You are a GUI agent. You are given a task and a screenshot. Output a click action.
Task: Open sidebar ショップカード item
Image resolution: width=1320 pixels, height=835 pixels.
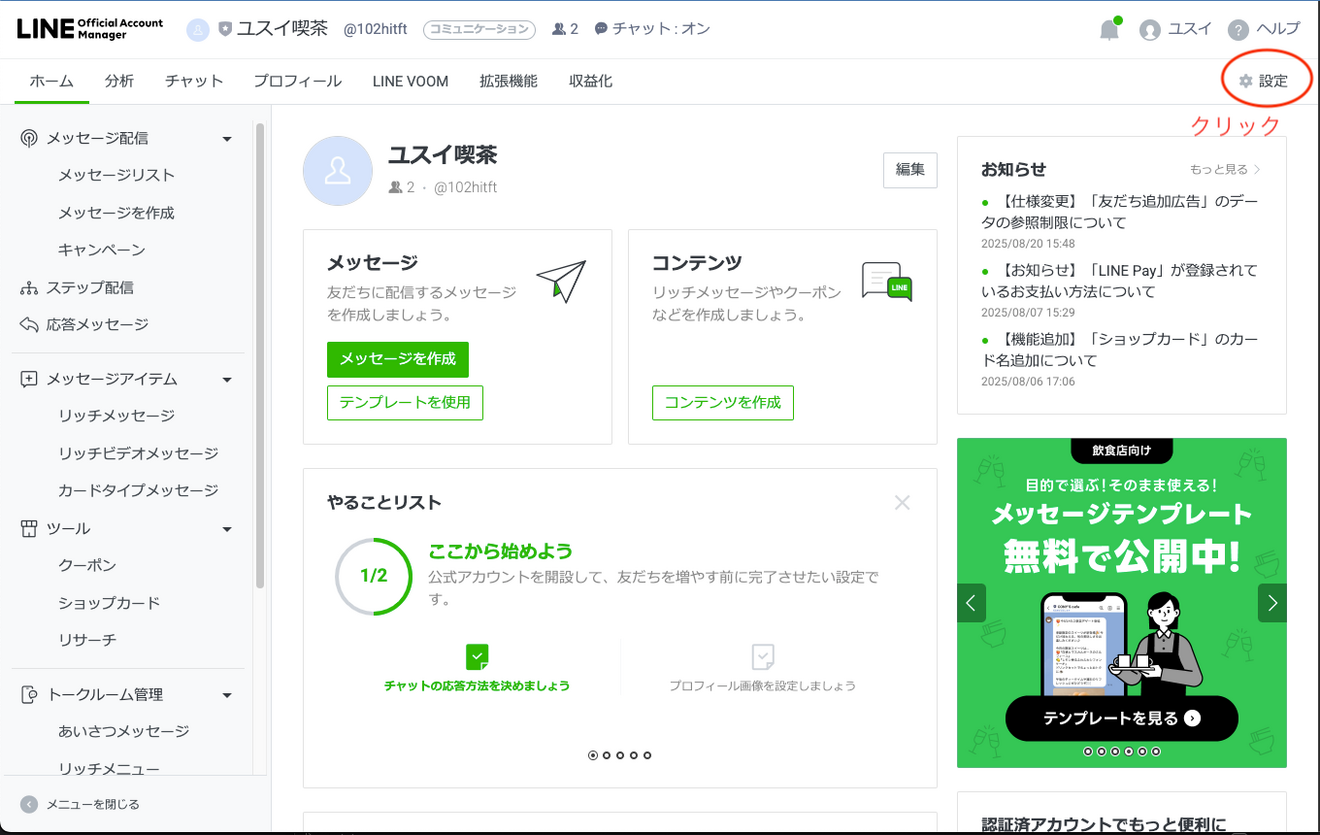(x=109, y=603)
